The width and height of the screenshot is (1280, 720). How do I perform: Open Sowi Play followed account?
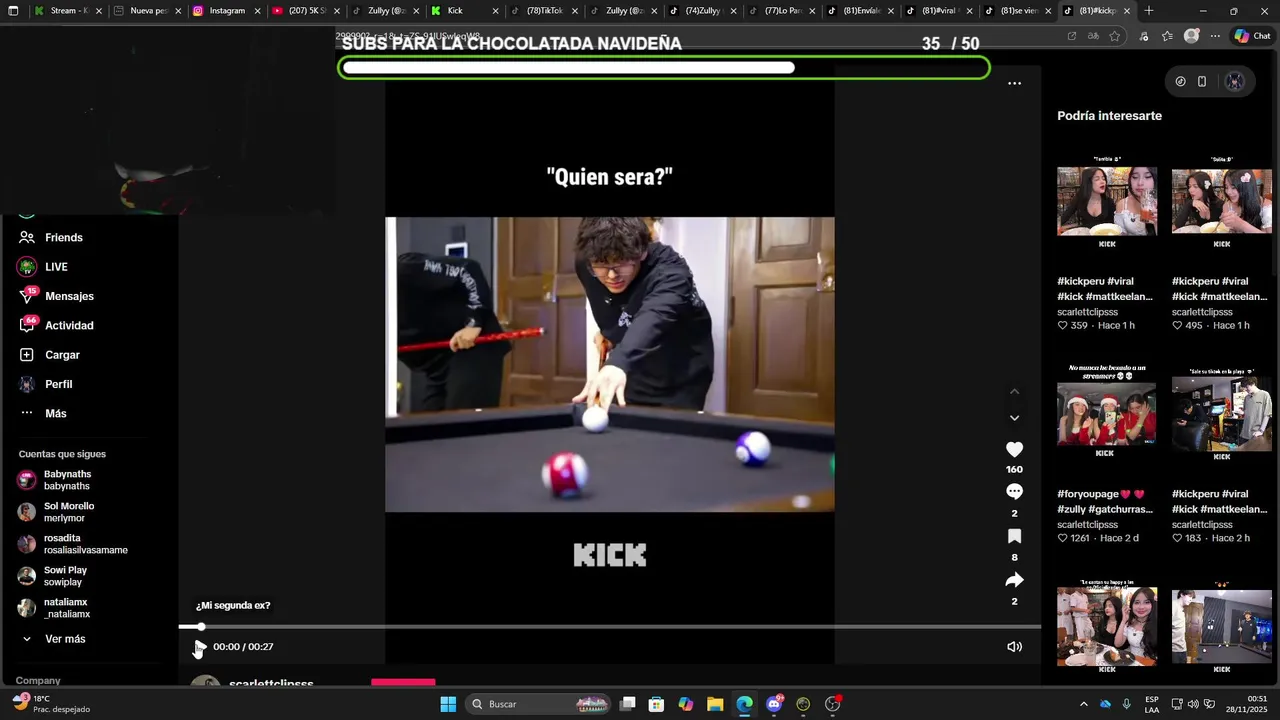tap(52, 576)
